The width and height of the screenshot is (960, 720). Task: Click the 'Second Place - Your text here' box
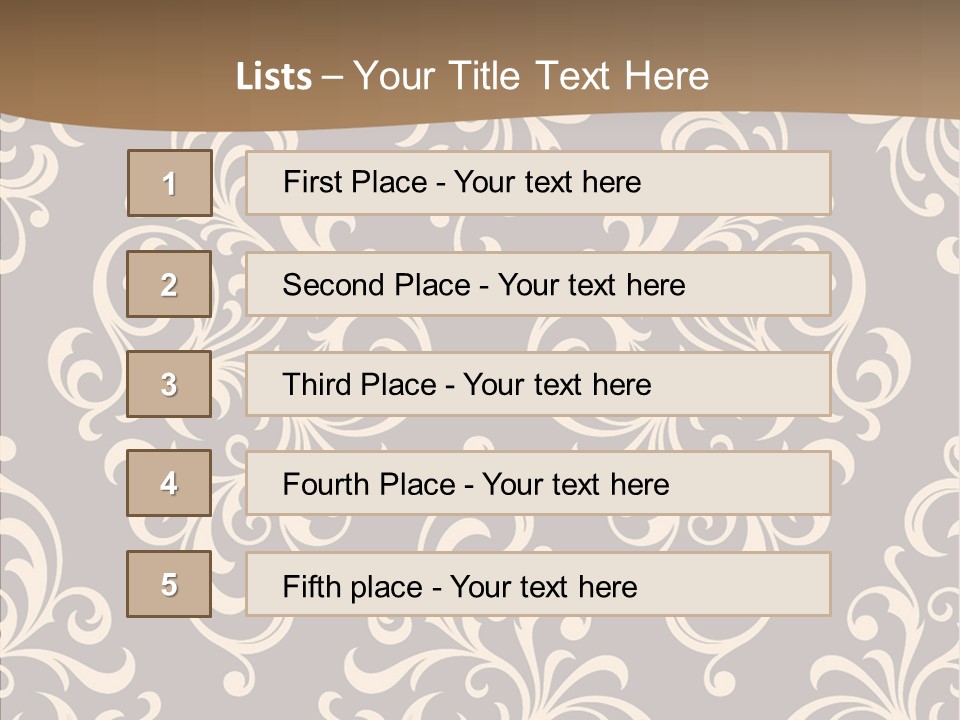click(538, 284)
